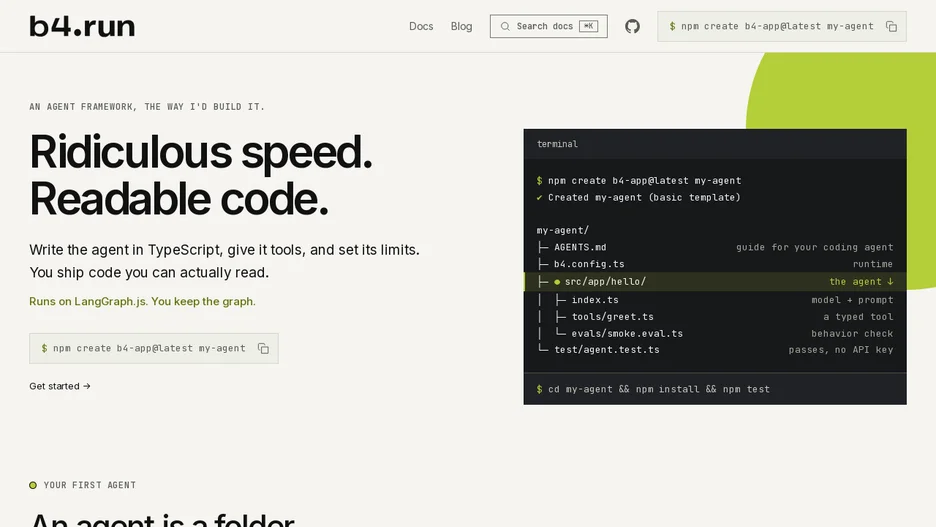The width and height of the screenshot is (936, 527).
Task: Click the 'cd my-agent && npm install' command
Action: click(653, 389)
